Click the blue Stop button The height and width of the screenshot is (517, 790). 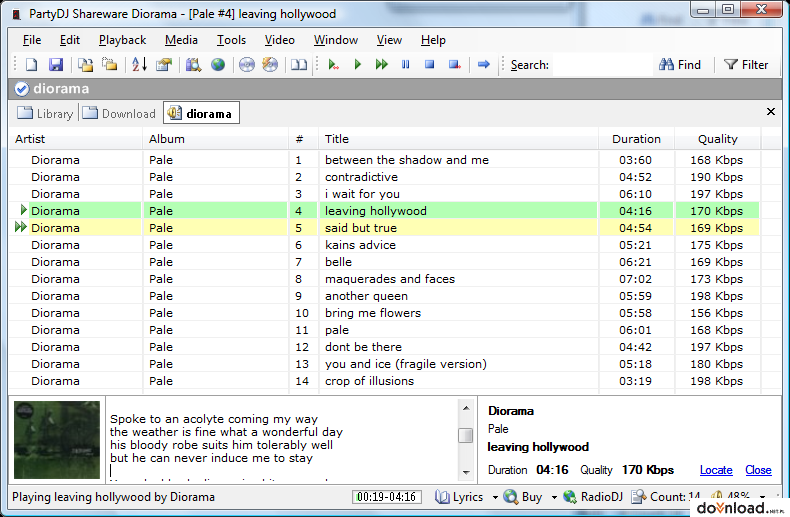tap(429, 64)
